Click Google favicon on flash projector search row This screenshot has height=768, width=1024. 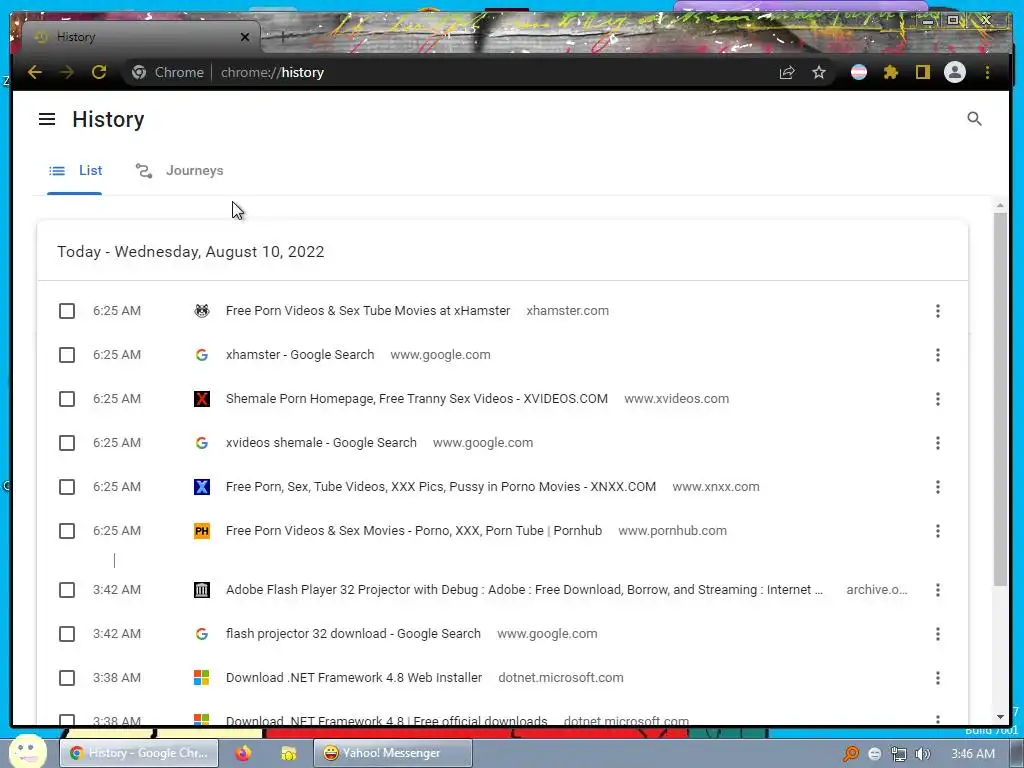[202, 633]
